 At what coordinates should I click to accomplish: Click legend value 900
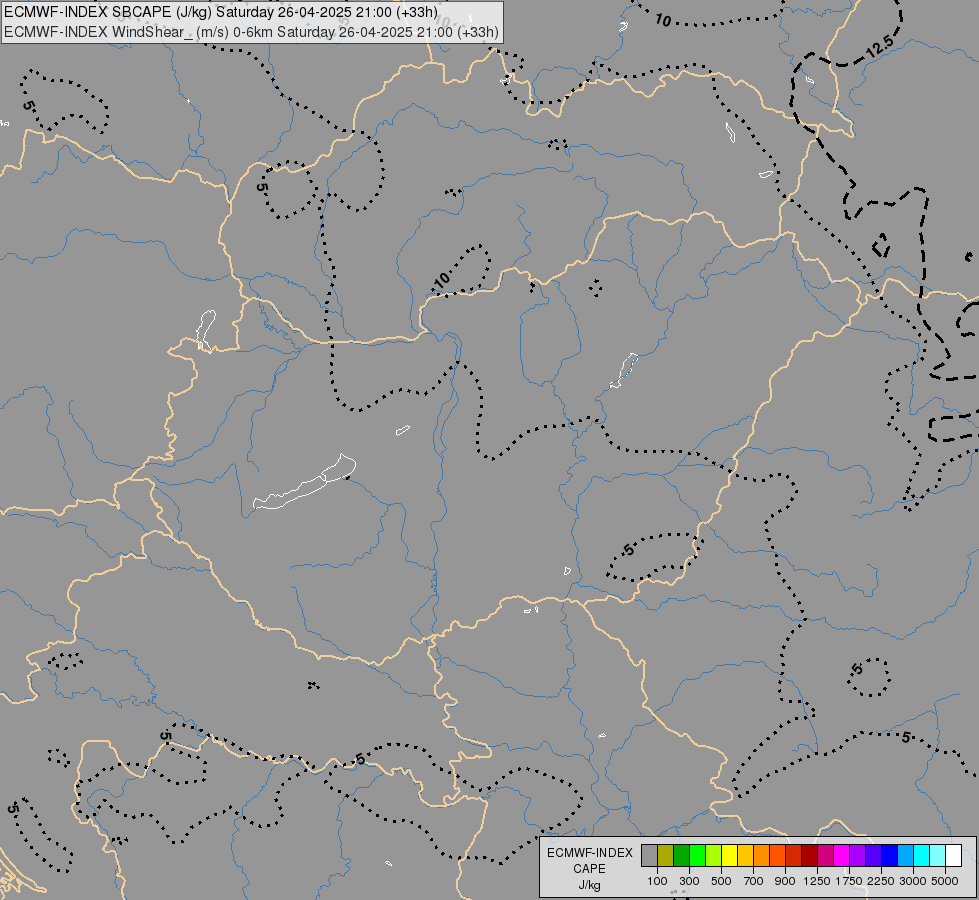785,881
